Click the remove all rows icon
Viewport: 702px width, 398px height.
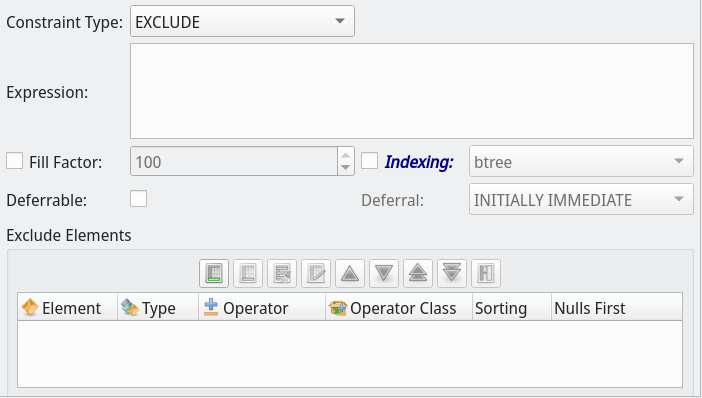pyautogui.click(x=282, y=273)
